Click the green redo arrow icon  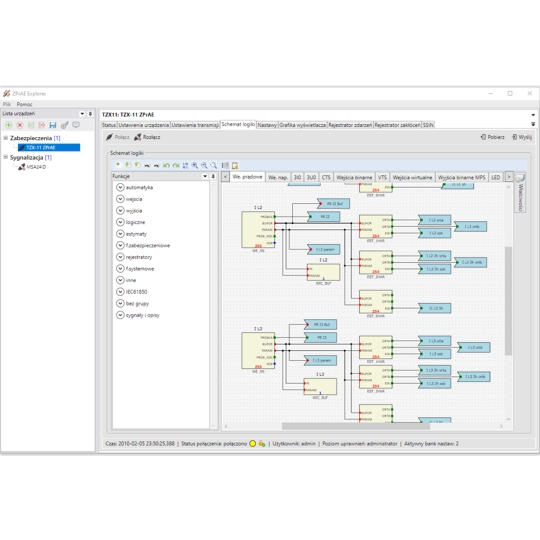(x=176, y=165)
